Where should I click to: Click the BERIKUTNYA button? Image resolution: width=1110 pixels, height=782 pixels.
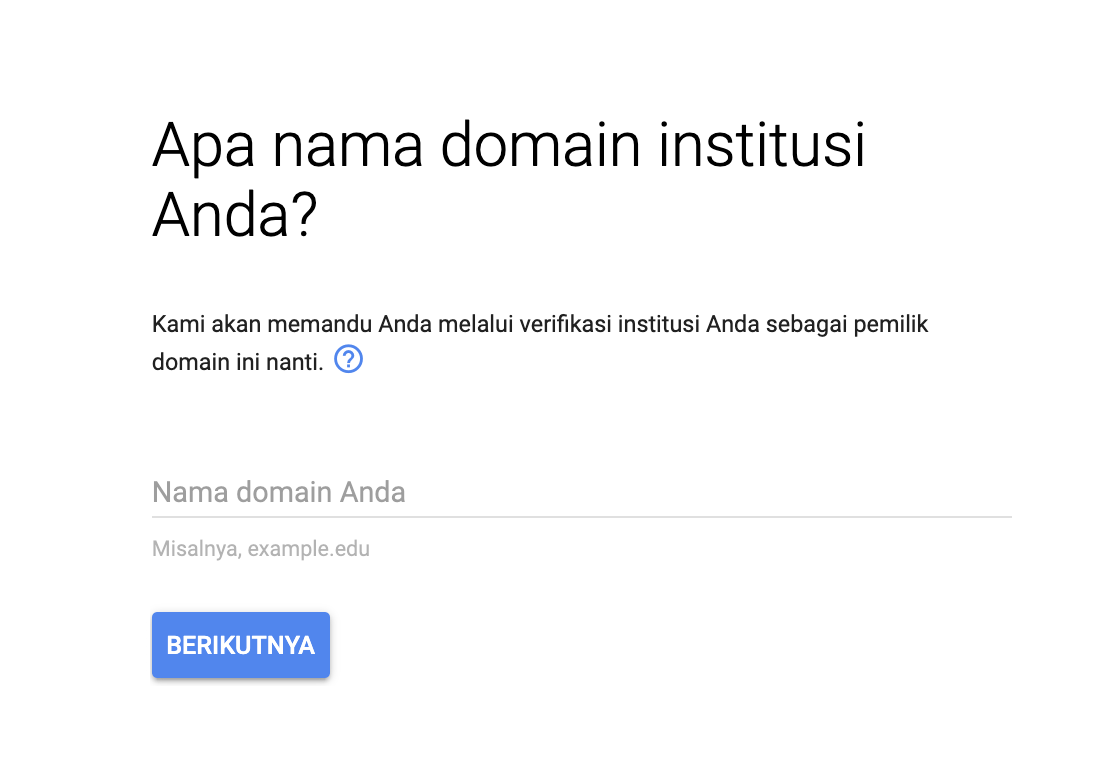[240, 644]
